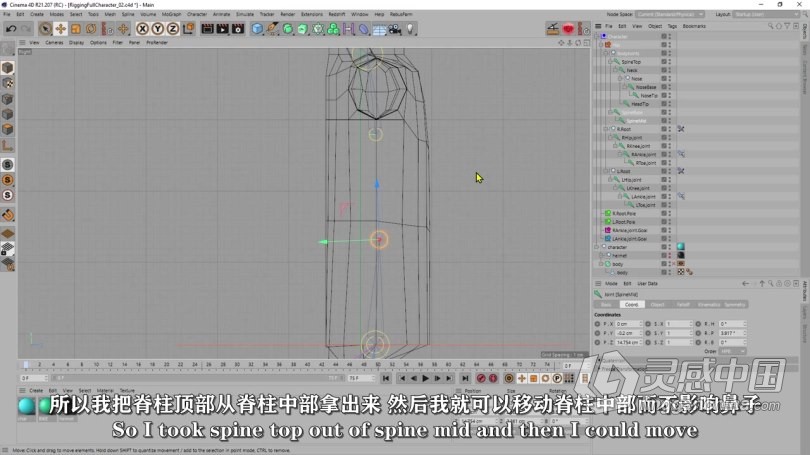The width and height of the screenshot is (810, 455).
Task: Open the File menu
Action: 7,14
